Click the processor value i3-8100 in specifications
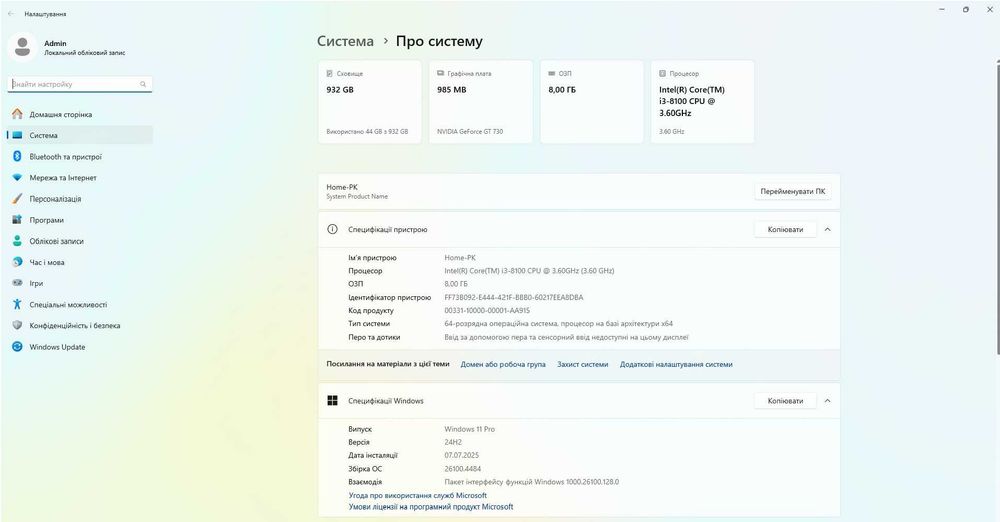 coord(529,271)
